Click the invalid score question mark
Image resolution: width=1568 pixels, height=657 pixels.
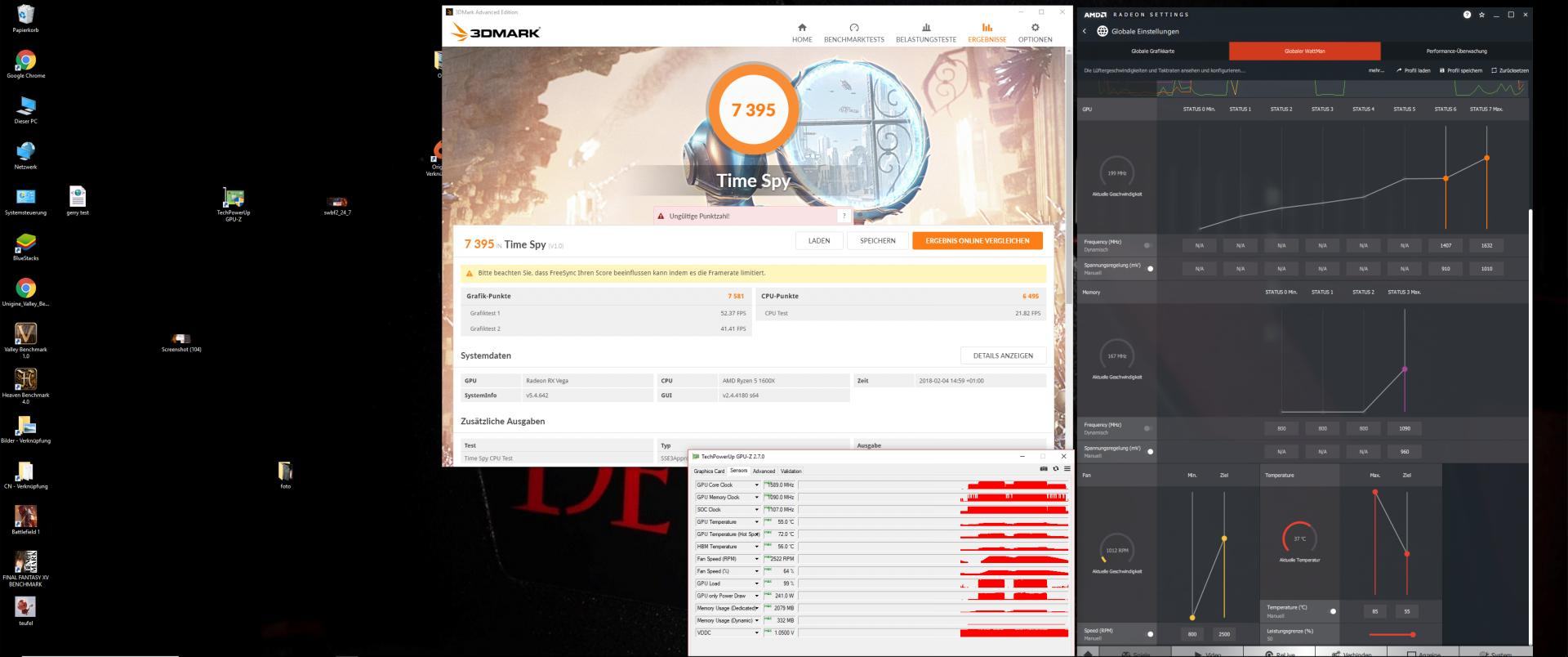coord(844,216)
